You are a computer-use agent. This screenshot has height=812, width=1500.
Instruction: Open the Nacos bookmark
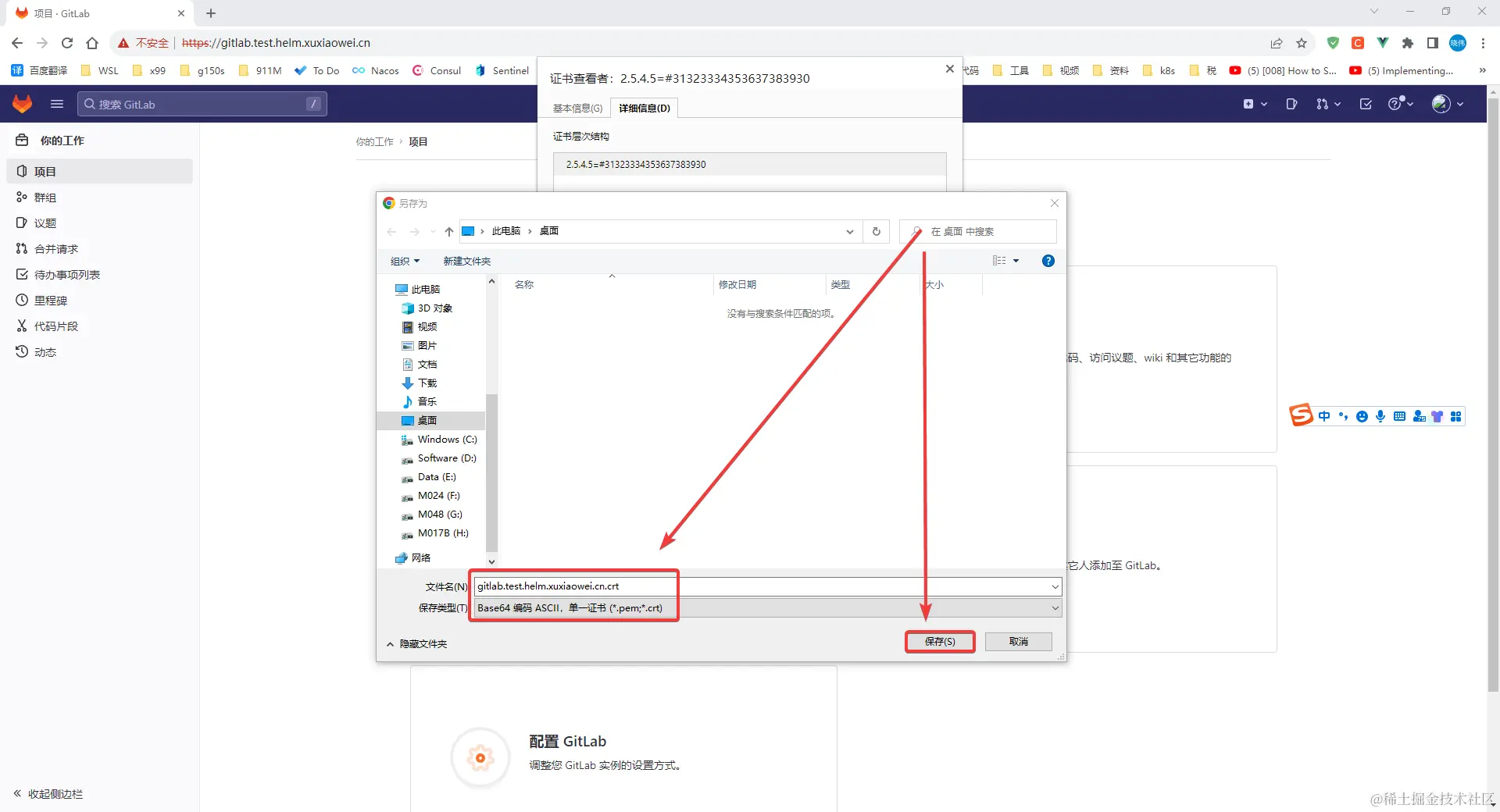(376, 70)
